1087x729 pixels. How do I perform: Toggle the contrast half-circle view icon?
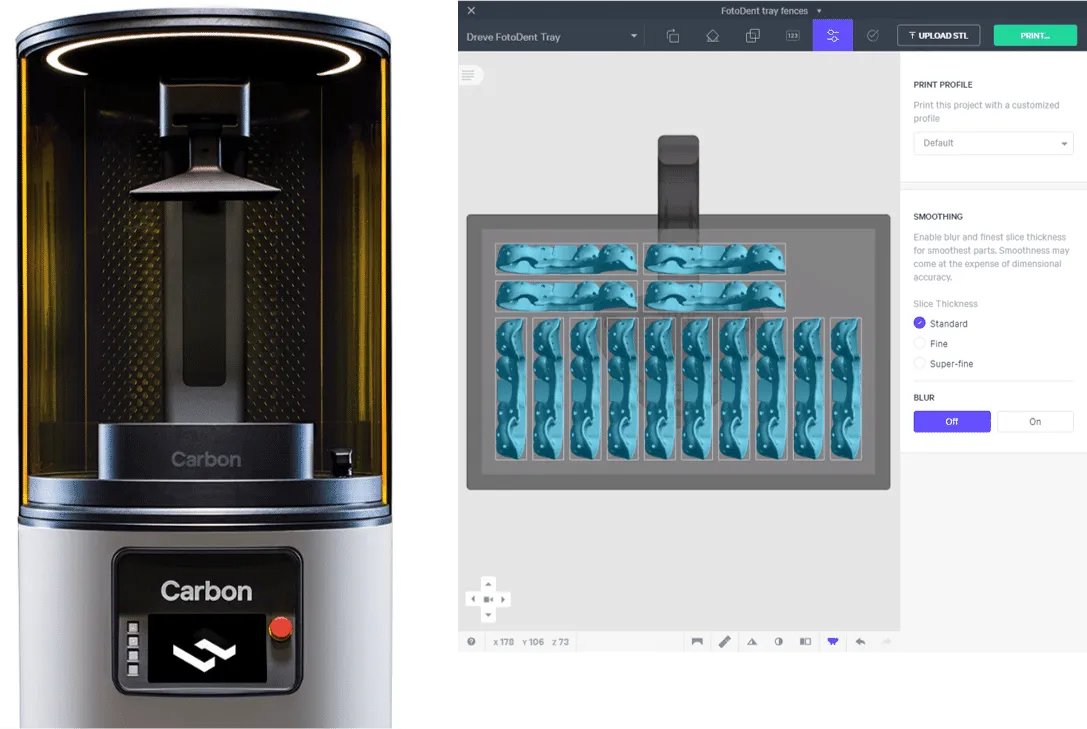[x=778, y=642]
